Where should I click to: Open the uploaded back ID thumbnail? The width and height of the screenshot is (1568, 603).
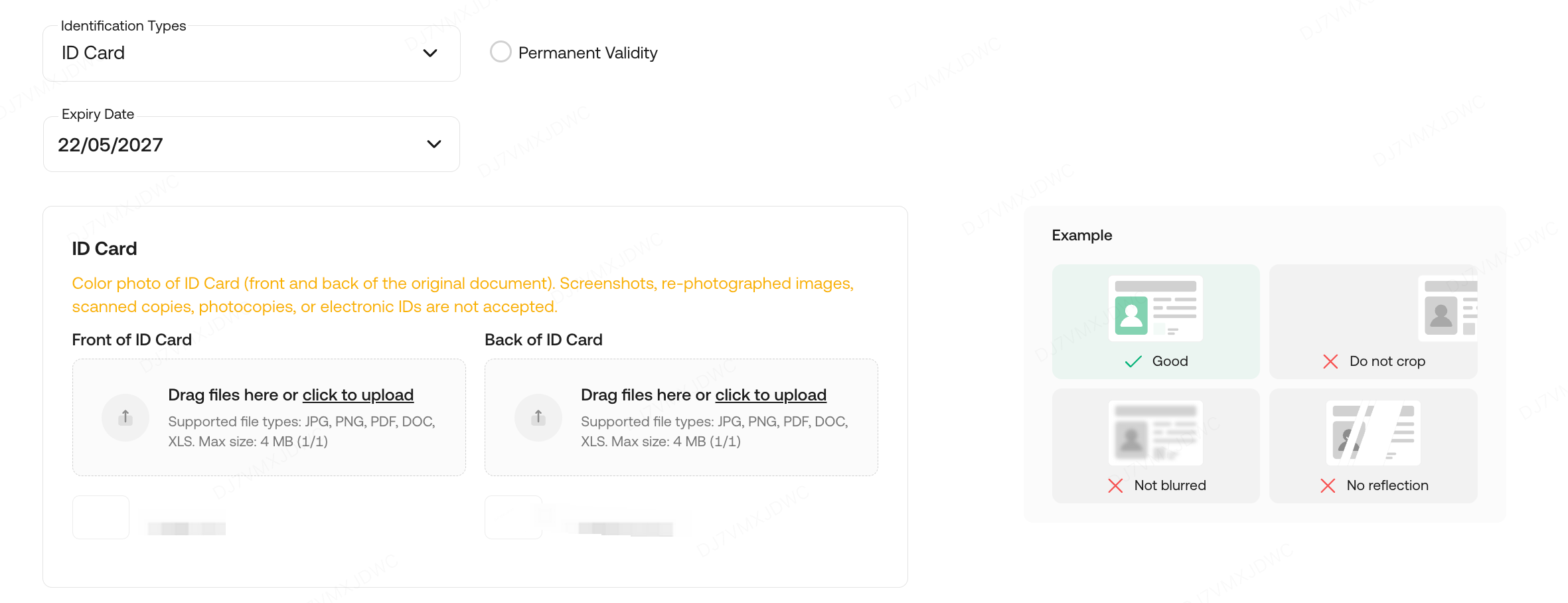pos(513,517)
